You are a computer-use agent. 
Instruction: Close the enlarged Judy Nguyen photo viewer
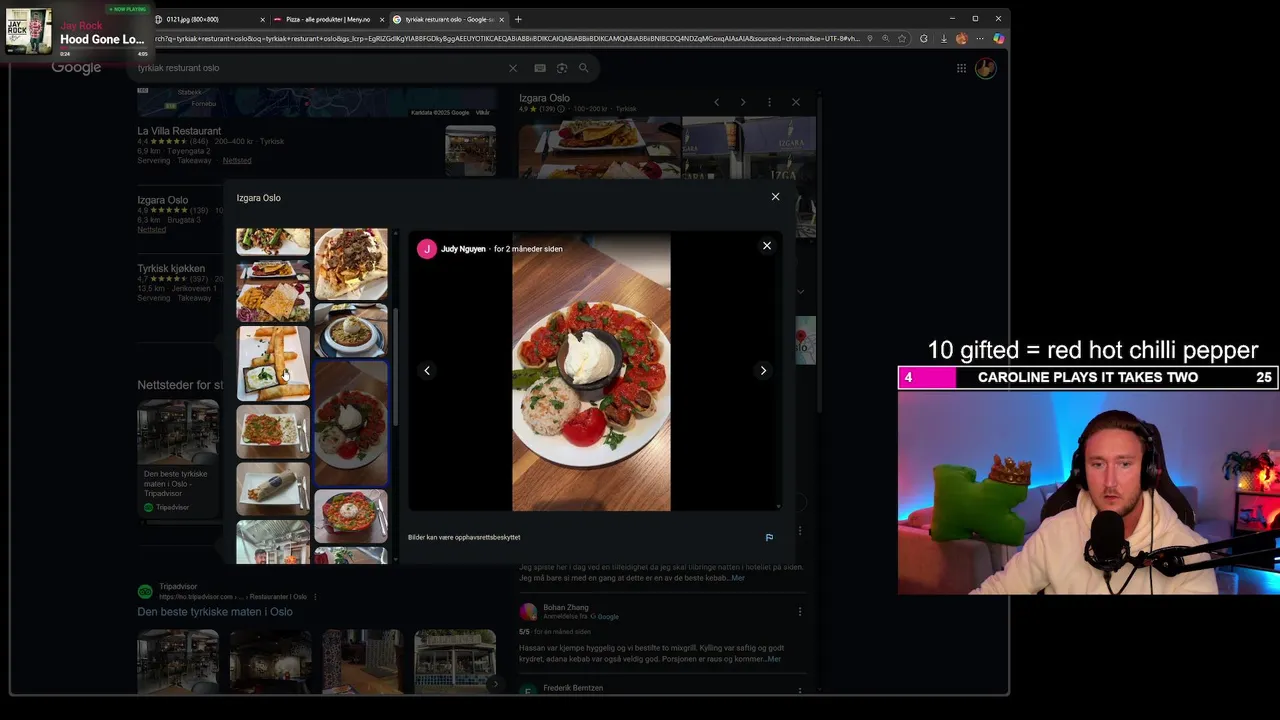(x=767, y=246)
